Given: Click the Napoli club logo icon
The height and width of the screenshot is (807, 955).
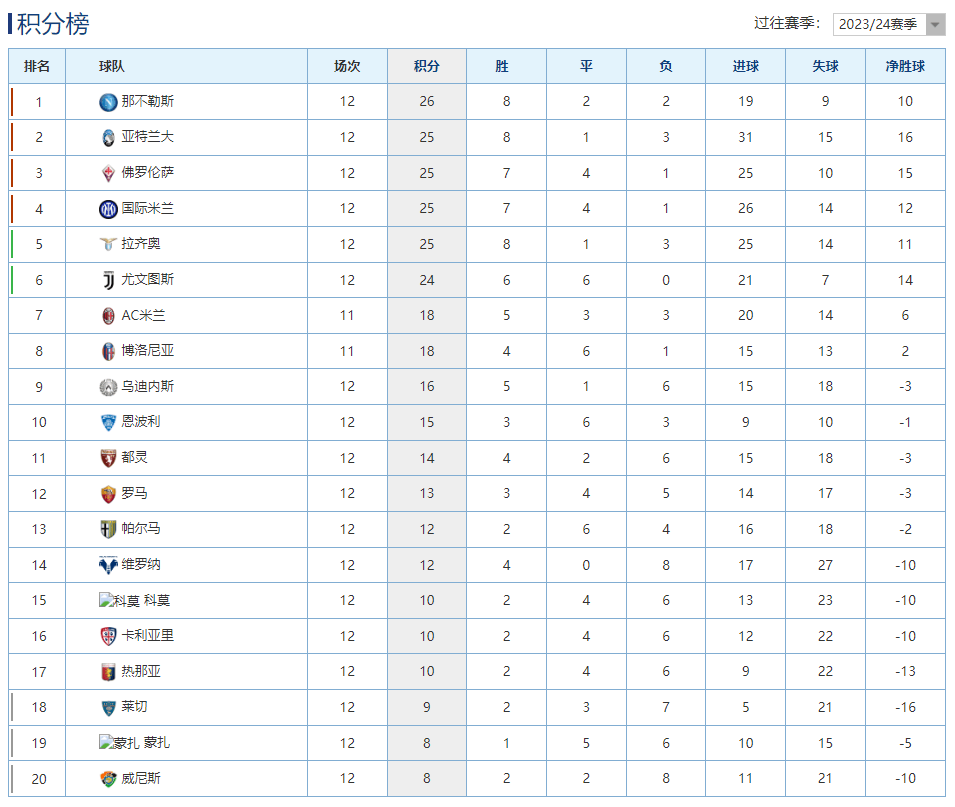Looking at the screenshot, I should [108, 102].
